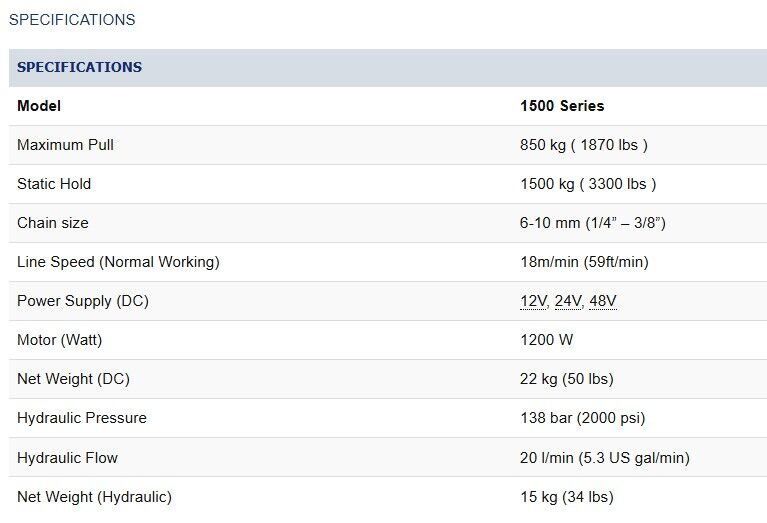Click the 15 kg hydraulic net weight value
767x523 pixels.
point(566,497)
